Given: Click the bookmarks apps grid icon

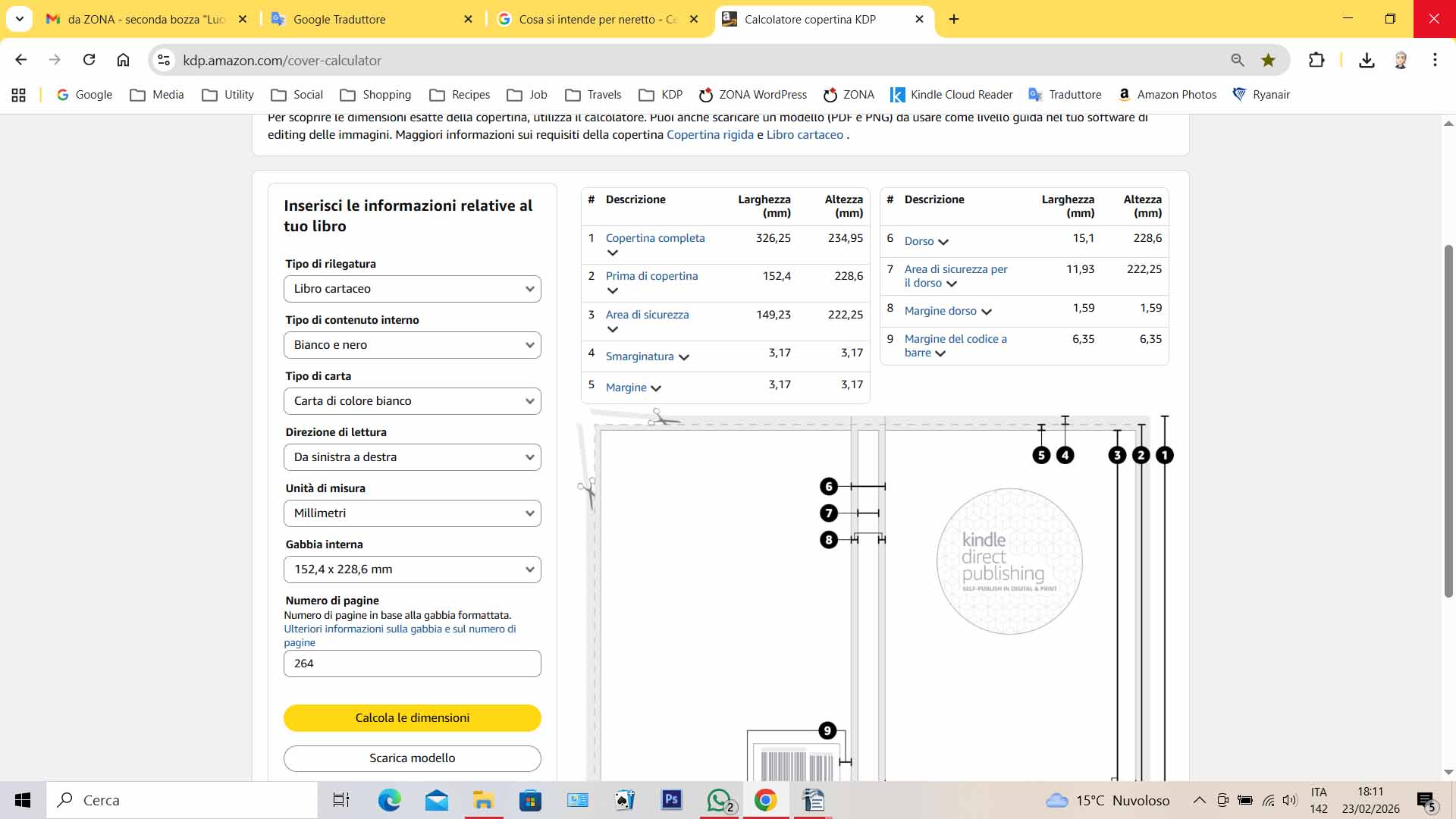Looking at the screenshot, I should (x=19, y=95).
